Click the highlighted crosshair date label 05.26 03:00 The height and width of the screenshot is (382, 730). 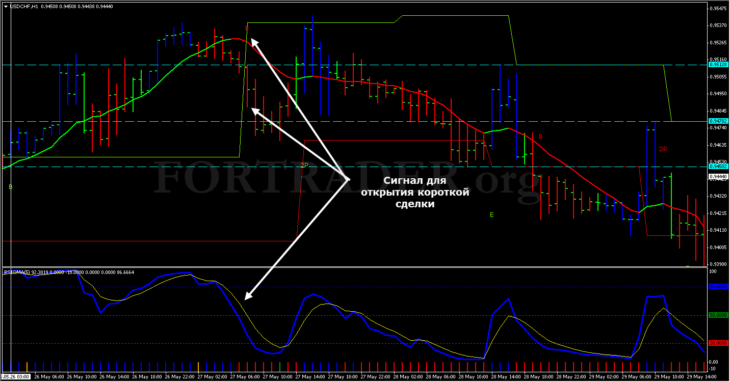(x=16, y=376)
